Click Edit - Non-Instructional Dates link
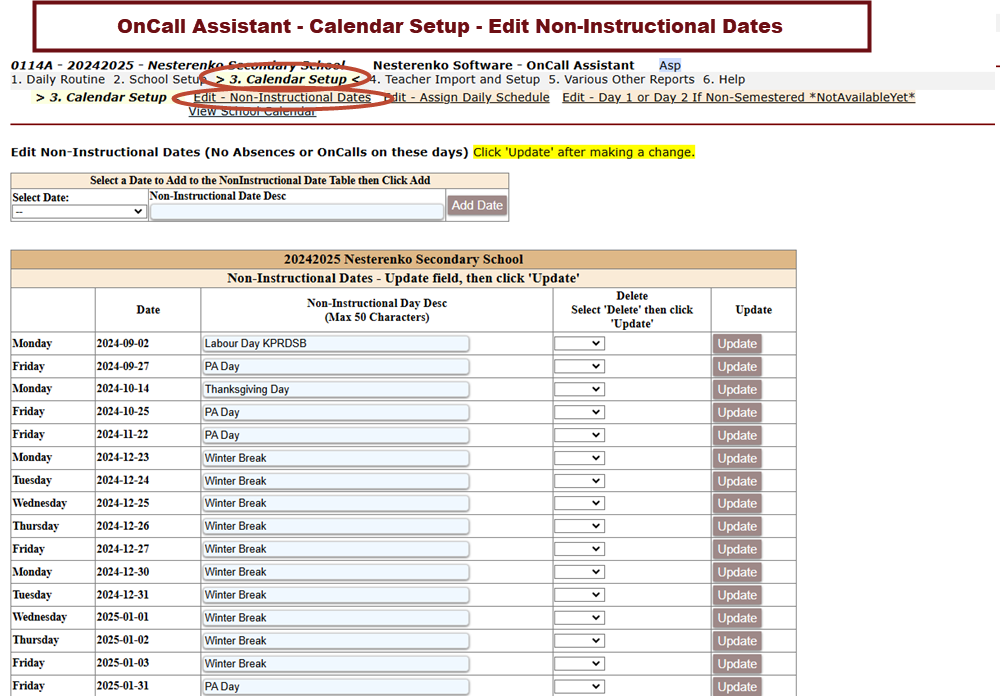1000x700 pixels. click(x=282, y=98)
